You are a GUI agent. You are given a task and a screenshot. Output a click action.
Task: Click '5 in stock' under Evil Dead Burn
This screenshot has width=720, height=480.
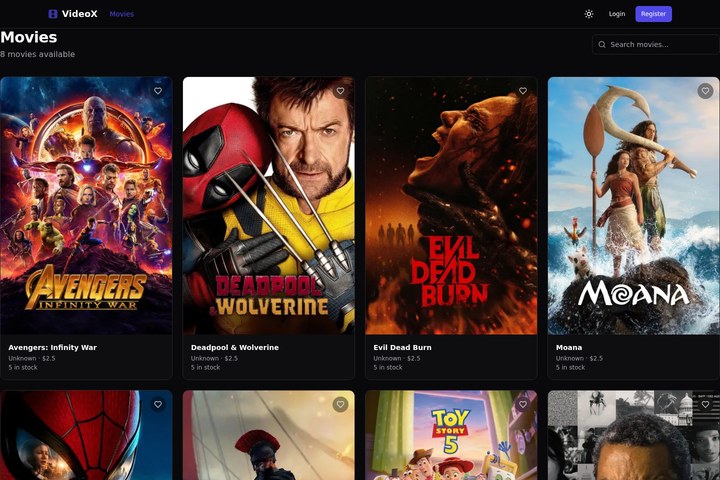[x=388, y=367]
